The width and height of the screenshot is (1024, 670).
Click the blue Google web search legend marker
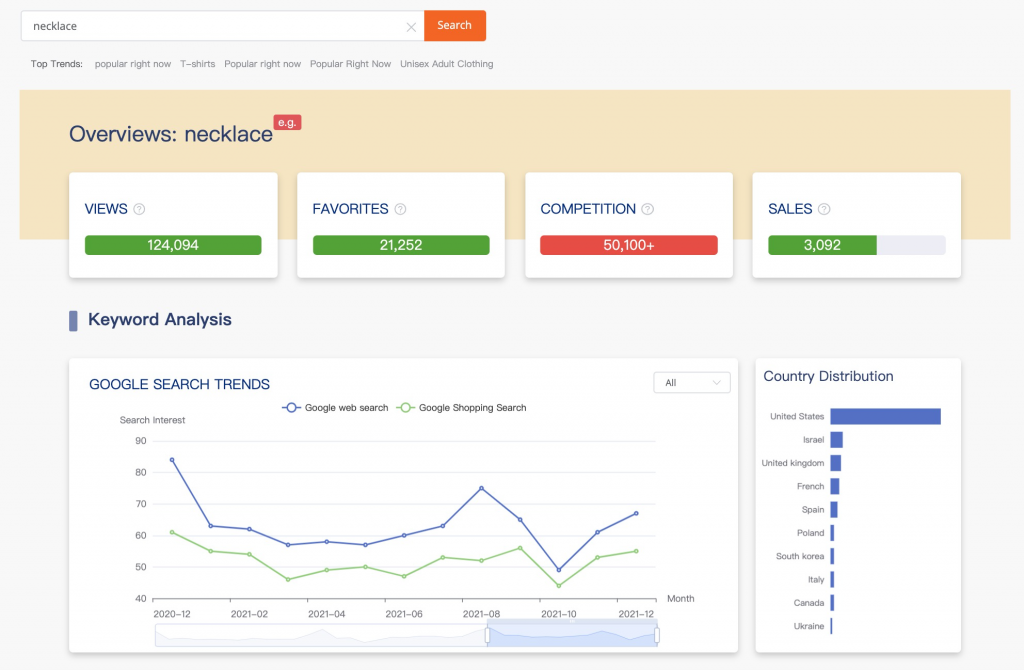click(x=290, y=407)
